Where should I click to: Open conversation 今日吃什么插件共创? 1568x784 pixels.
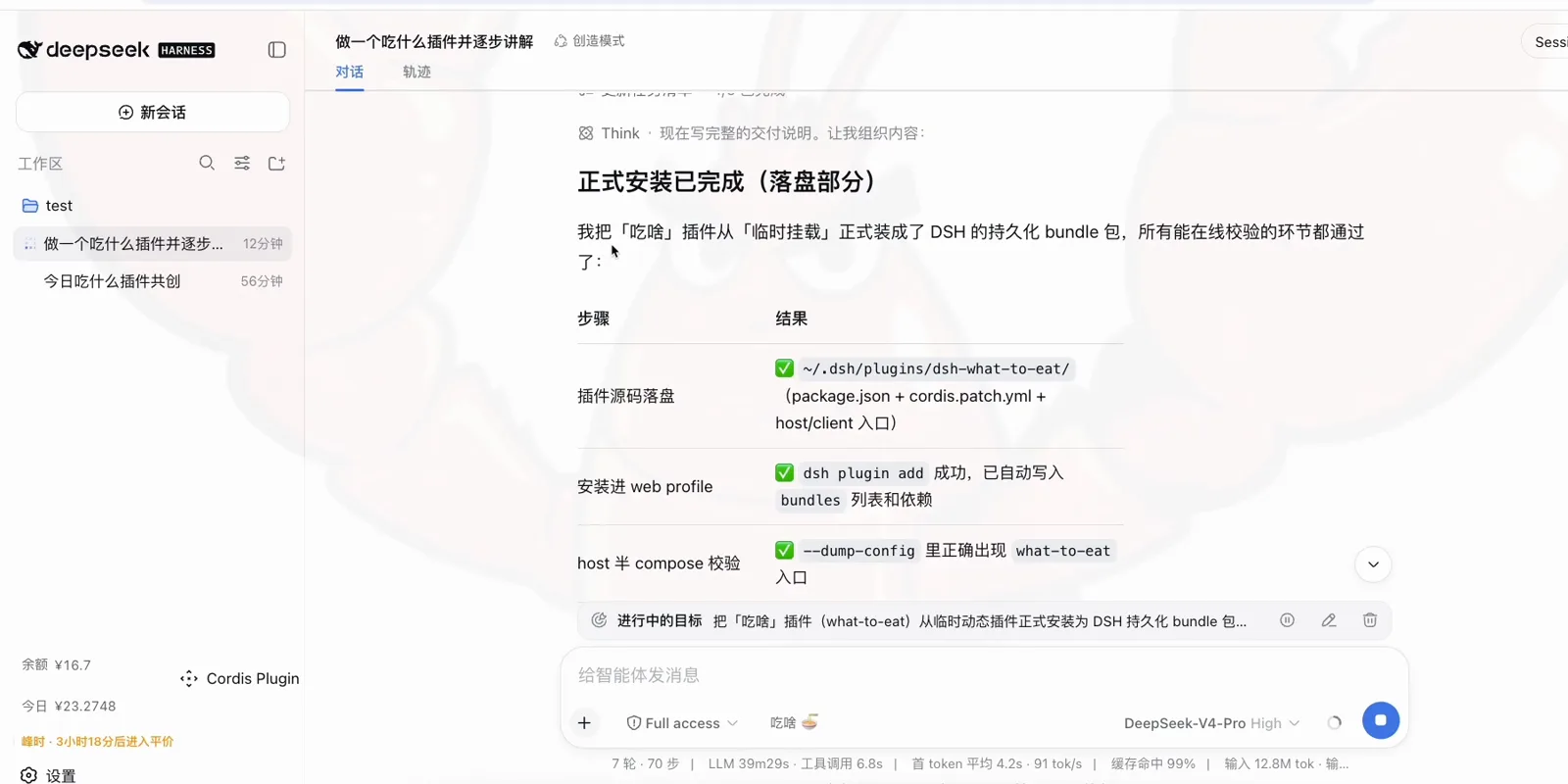tap(153, 281)
